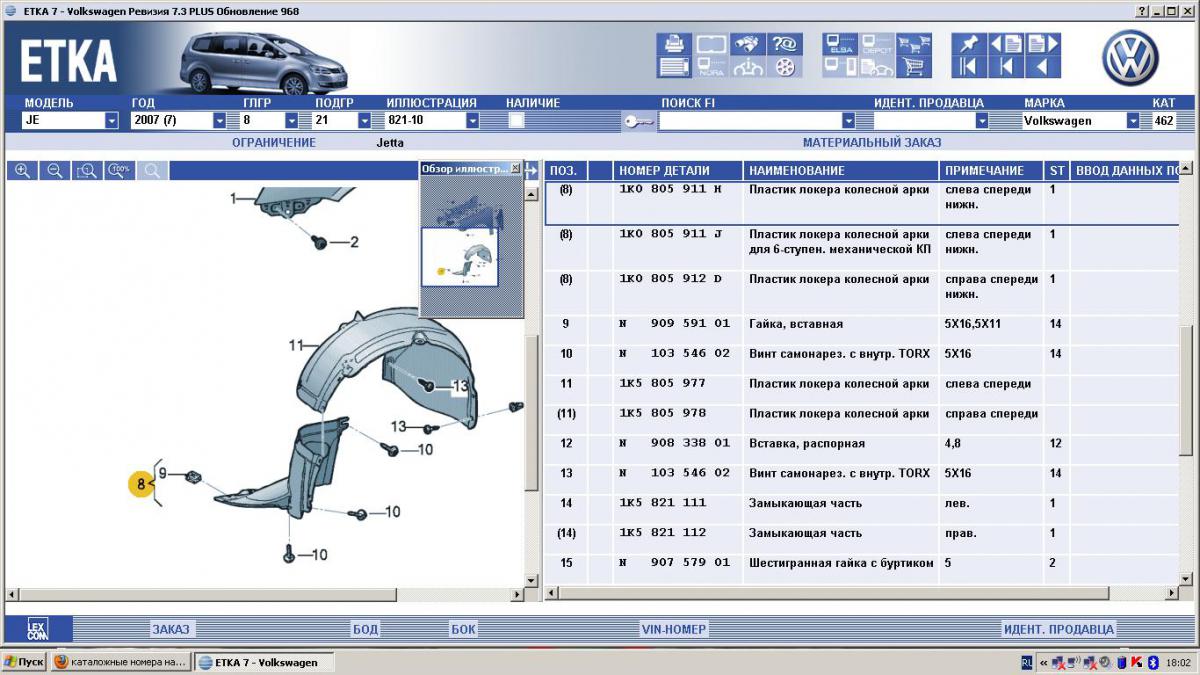Image resolution: width=1200 pixels, height=675 pixels.
Task: Click the single-bar back arrow icon
Action: pos(1006,67)
